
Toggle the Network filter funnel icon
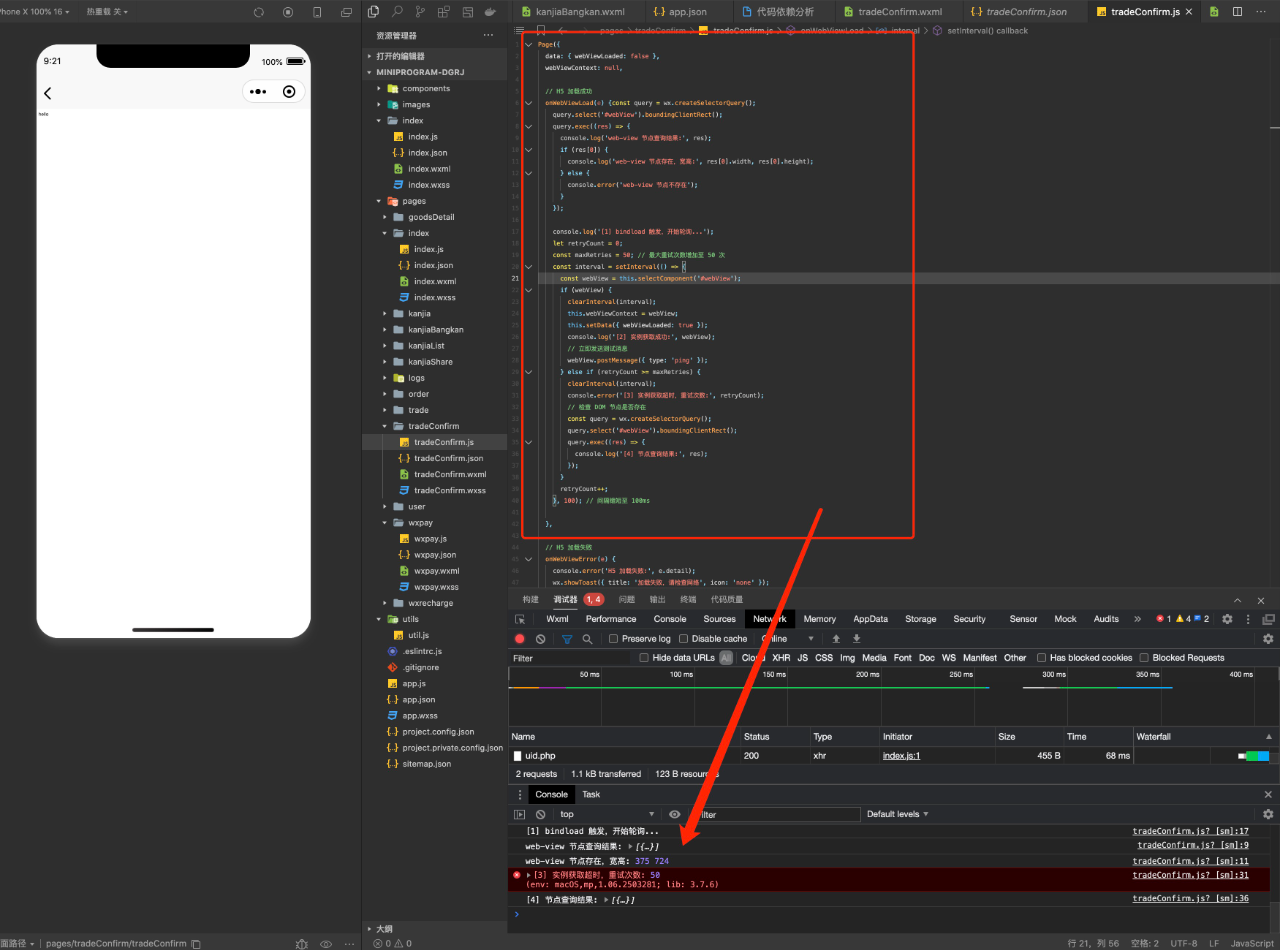[567, 639]
